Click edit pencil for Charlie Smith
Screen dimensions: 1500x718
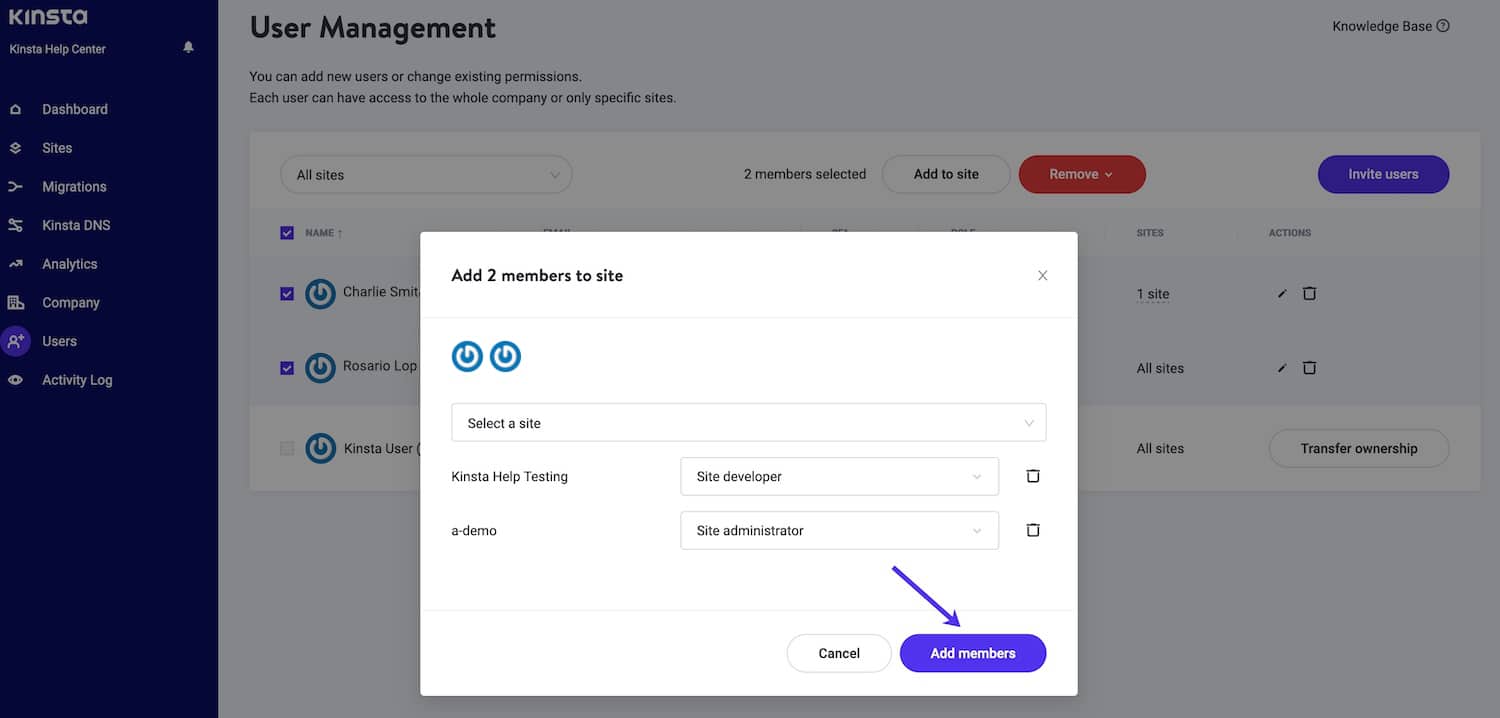pos(1282,294)
